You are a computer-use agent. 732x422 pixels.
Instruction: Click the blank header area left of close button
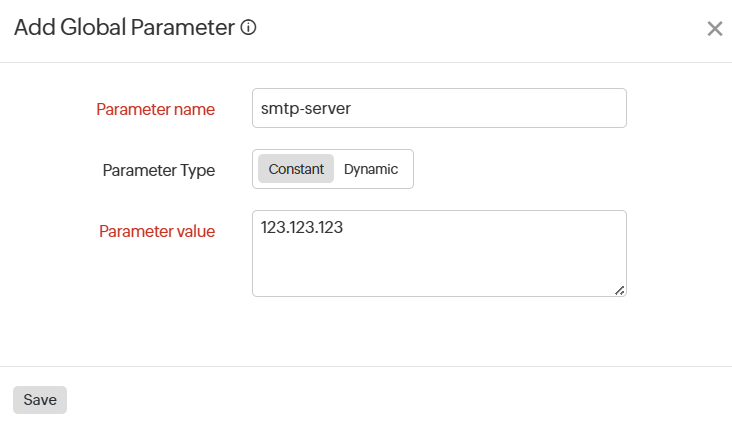(500, 28)
